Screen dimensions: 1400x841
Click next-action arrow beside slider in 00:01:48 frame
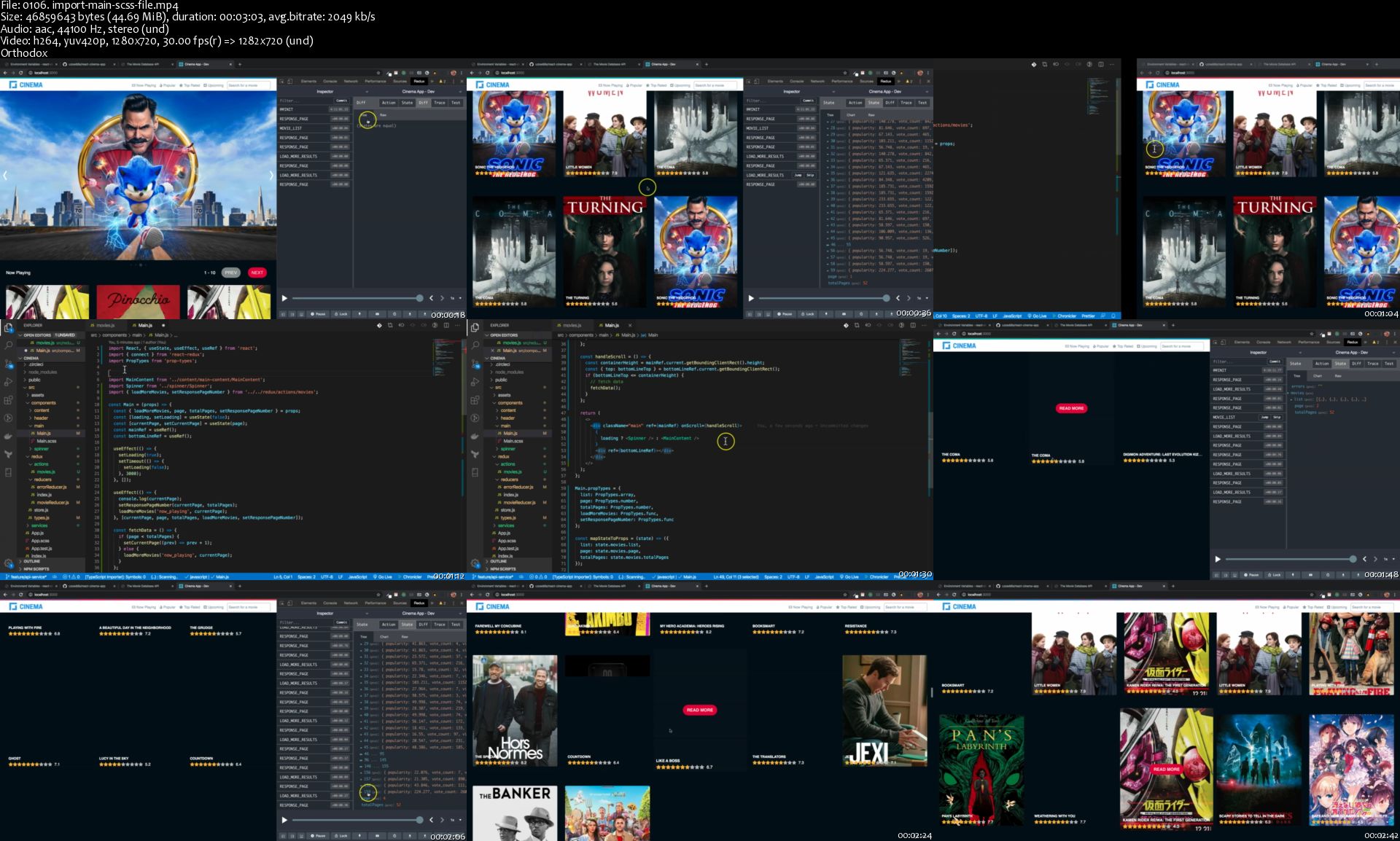pos(1375,559)
